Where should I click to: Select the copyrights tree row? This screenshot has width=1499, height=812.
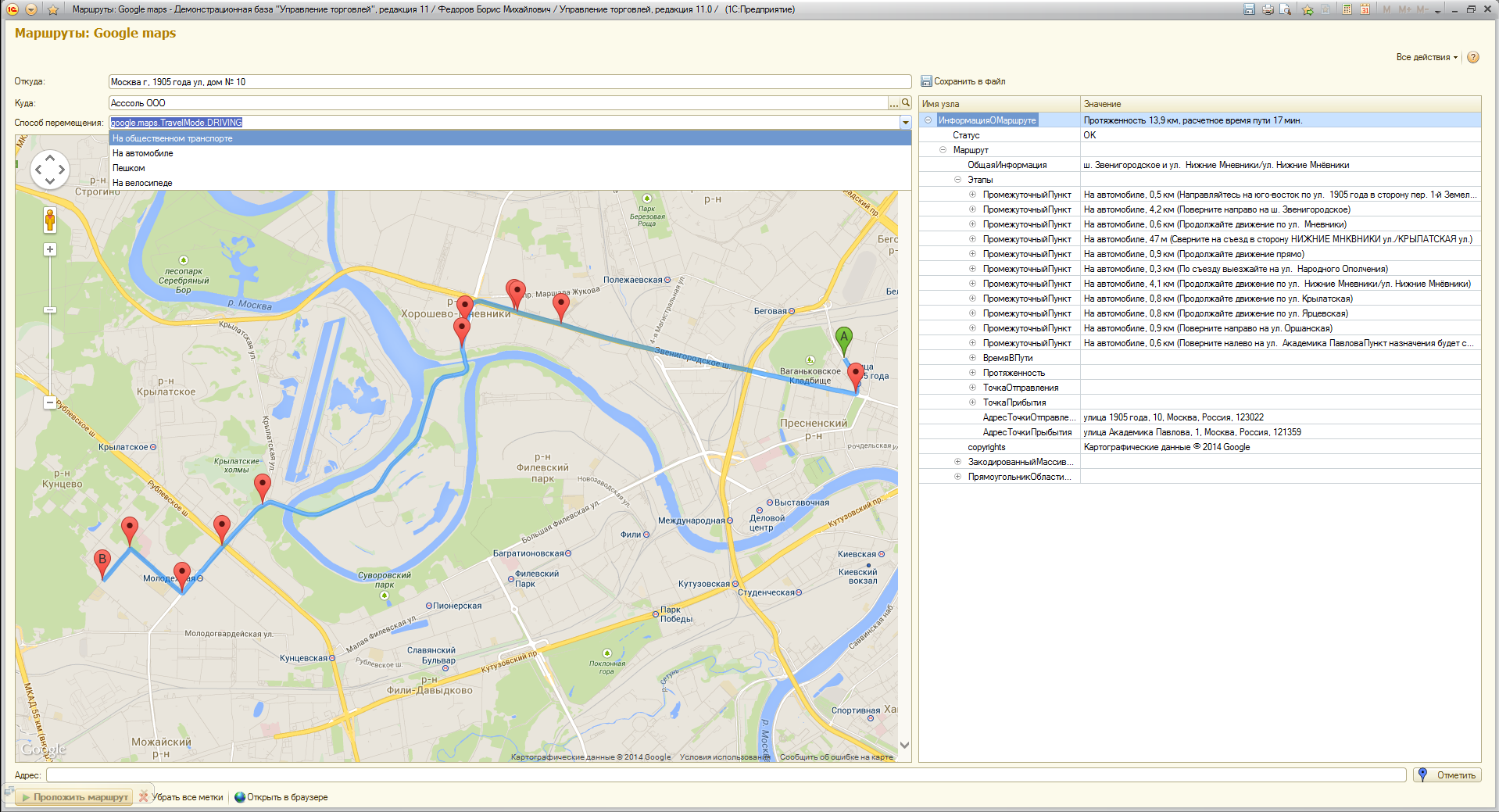click(x=1200, y=447)
